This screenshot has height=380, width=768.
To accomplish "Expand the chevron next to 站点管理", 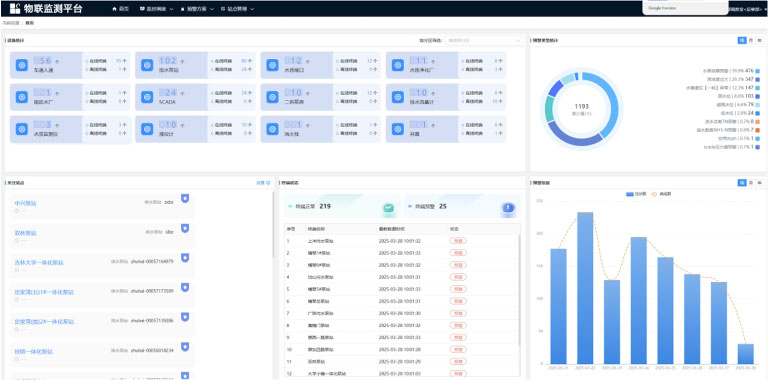I will tap(252, 9).
